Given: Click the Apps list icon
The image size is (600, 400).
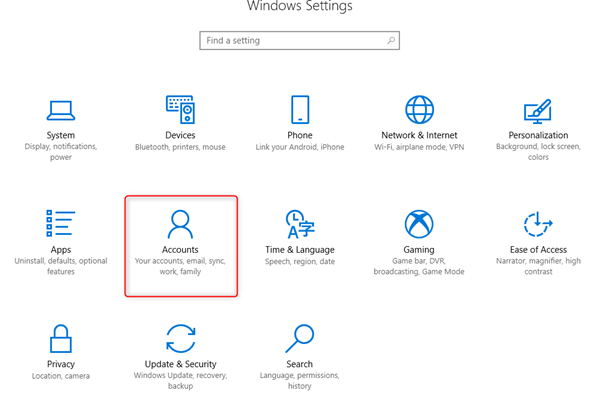Looking at the screenshot, I should tap(60, 224).
